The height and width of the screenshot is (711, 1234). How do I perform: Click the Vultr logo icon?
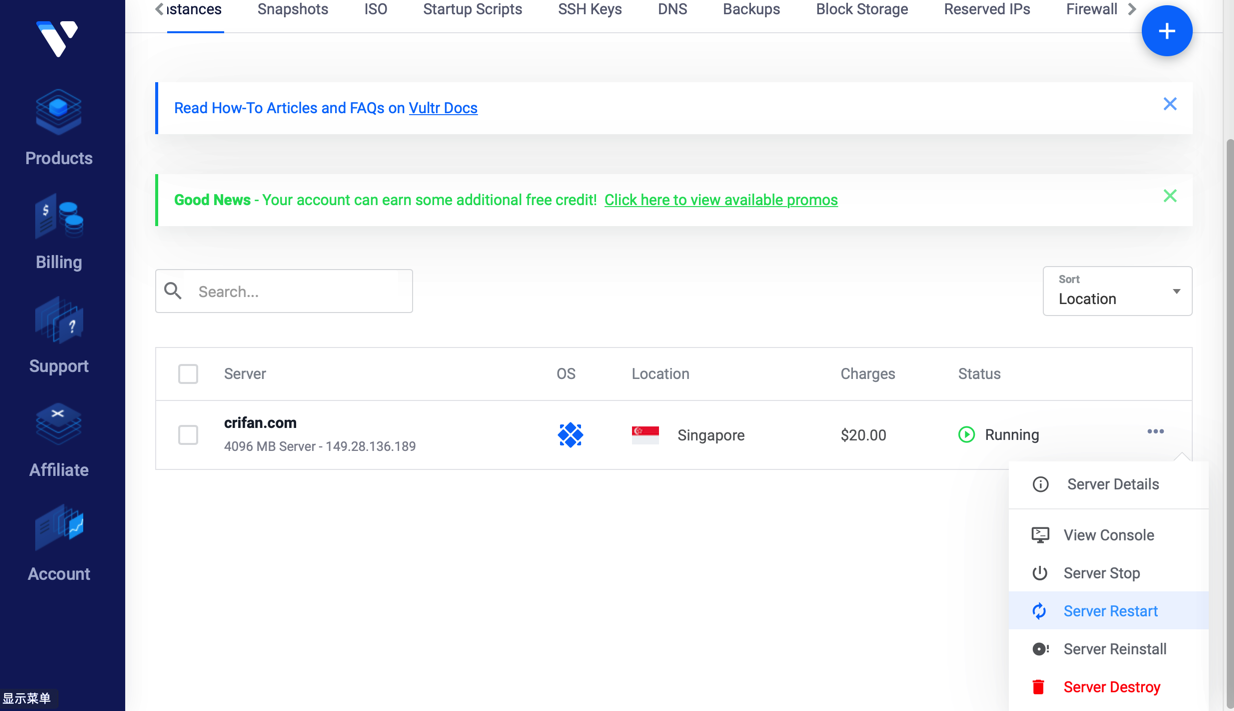click(57, 38)
